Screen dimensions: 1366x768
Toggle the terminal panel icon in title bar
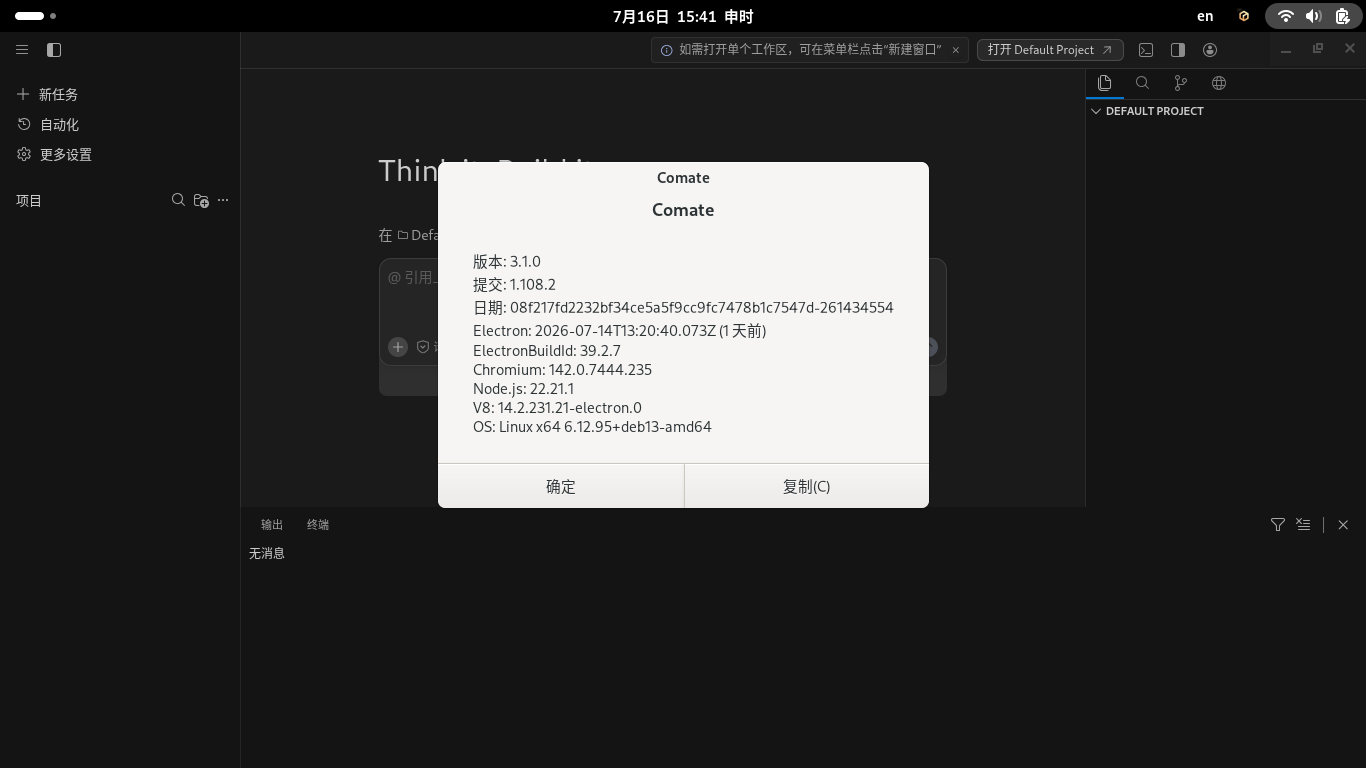(1146, 49)
